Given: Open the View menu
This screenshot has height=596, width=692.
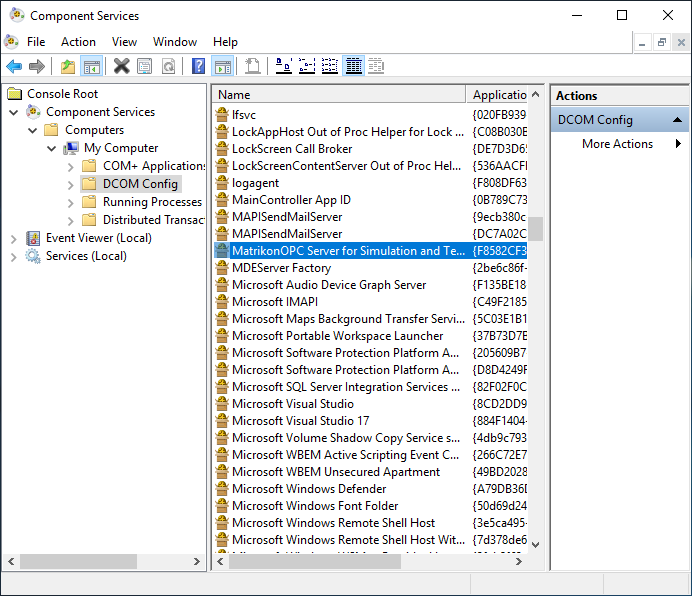Looking at the screenshot, I should point(124,42).
